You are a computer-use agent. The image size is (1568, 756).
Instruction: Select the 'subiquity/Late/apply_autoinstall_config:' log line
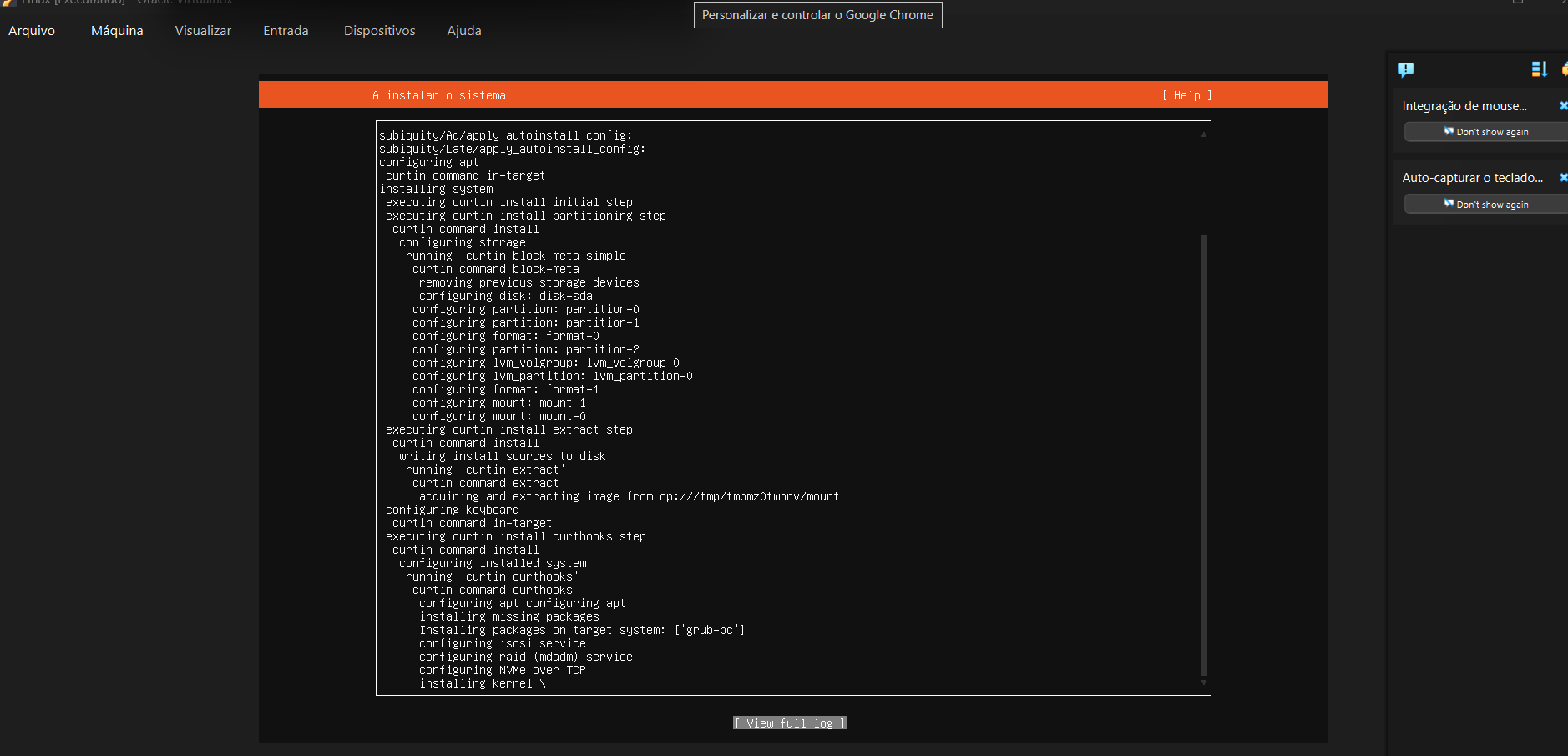tap(513, 149)
